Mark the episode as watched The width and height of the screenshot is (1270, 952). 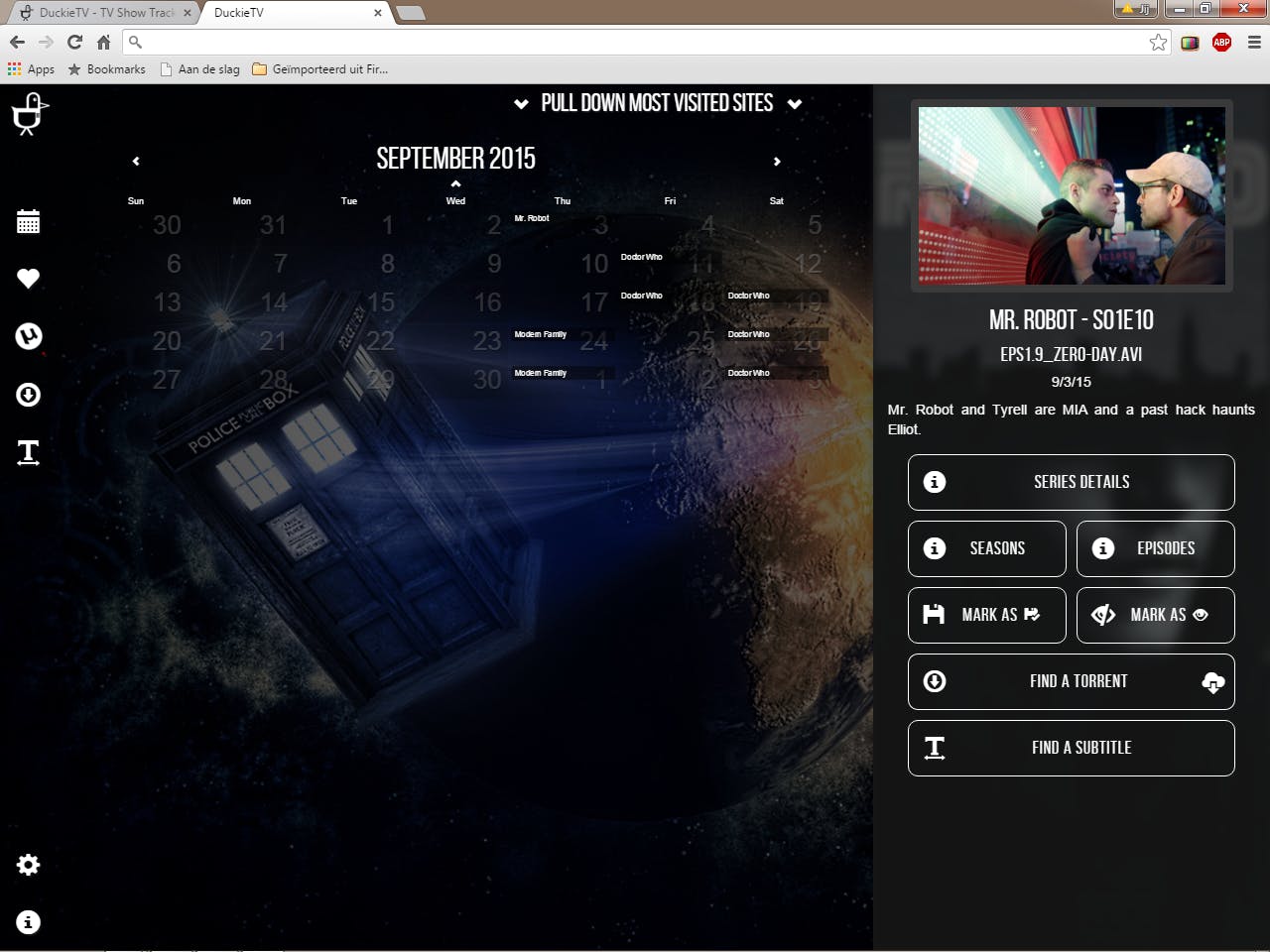[x=1156, y=615]
